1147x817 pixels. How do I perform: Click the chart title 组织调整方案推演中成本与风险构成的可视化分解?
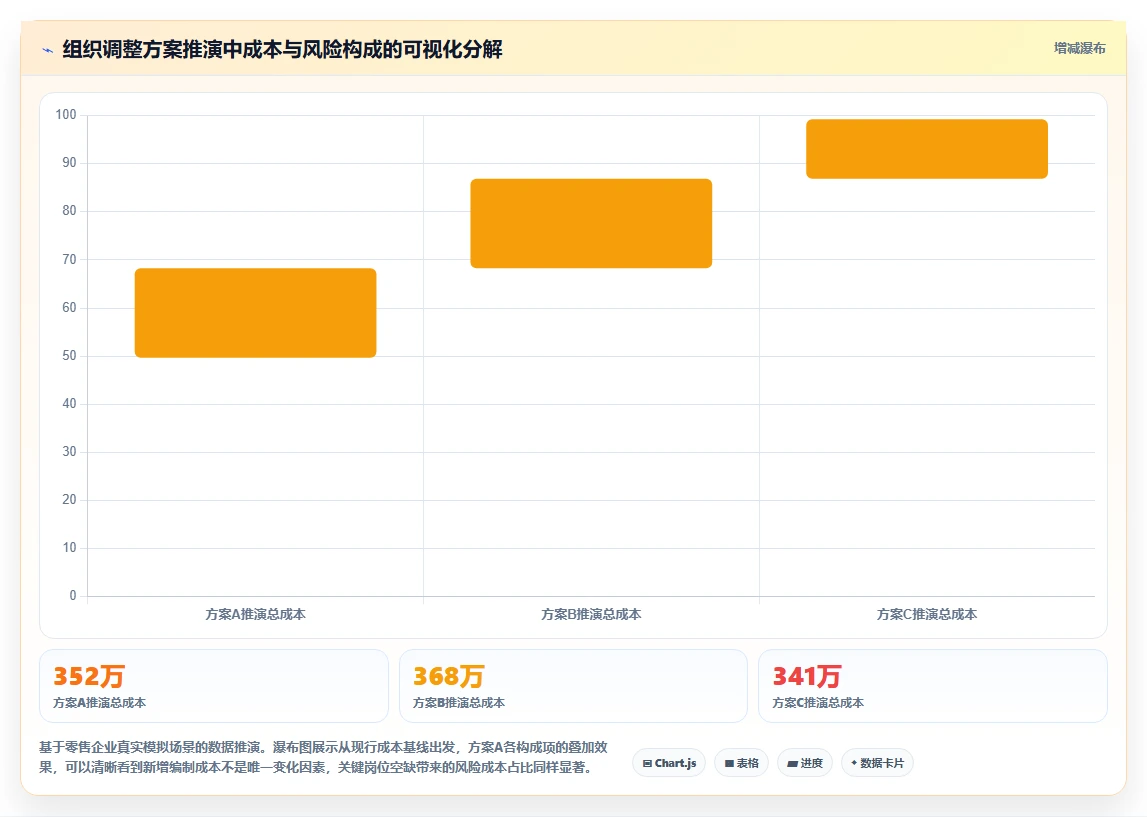click(x=282, y=50)
